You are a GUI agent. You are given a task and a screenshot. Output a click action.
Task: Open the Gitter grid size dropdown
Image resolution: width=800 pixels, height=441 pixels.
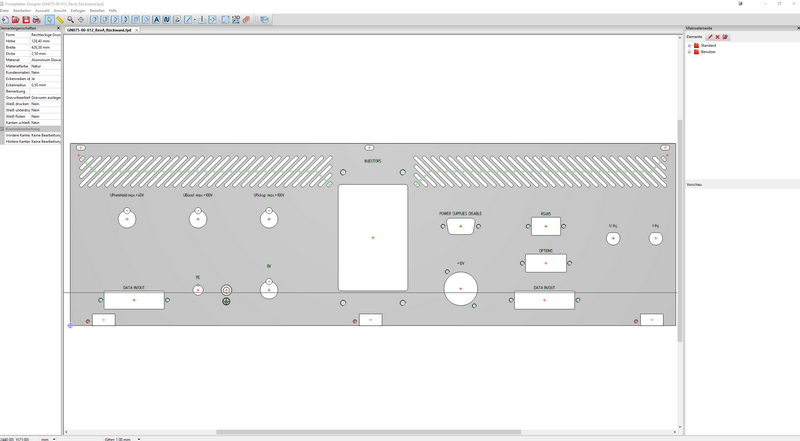[139, 439]
